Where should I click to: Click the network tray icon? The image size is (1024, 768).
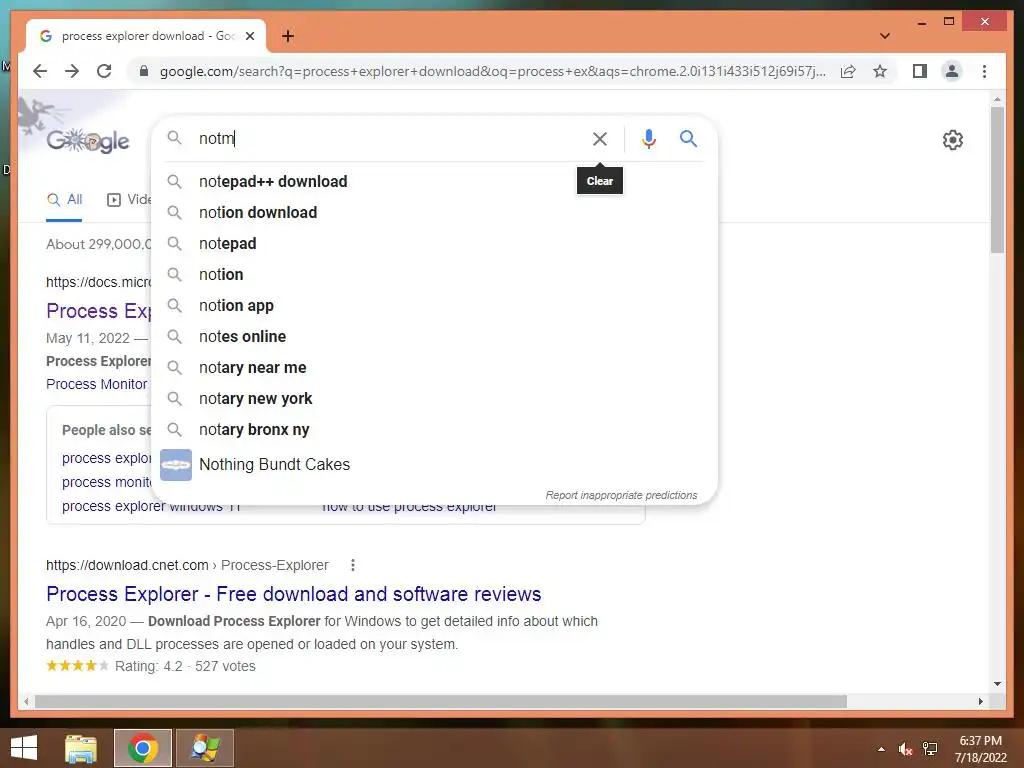pos(930,749)
